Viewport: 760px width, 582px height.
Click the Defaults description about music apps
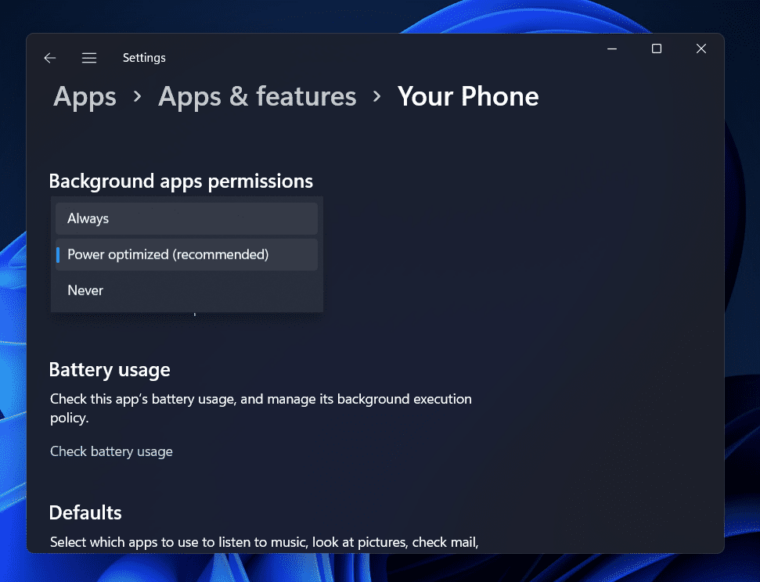[x=264, y=542]
